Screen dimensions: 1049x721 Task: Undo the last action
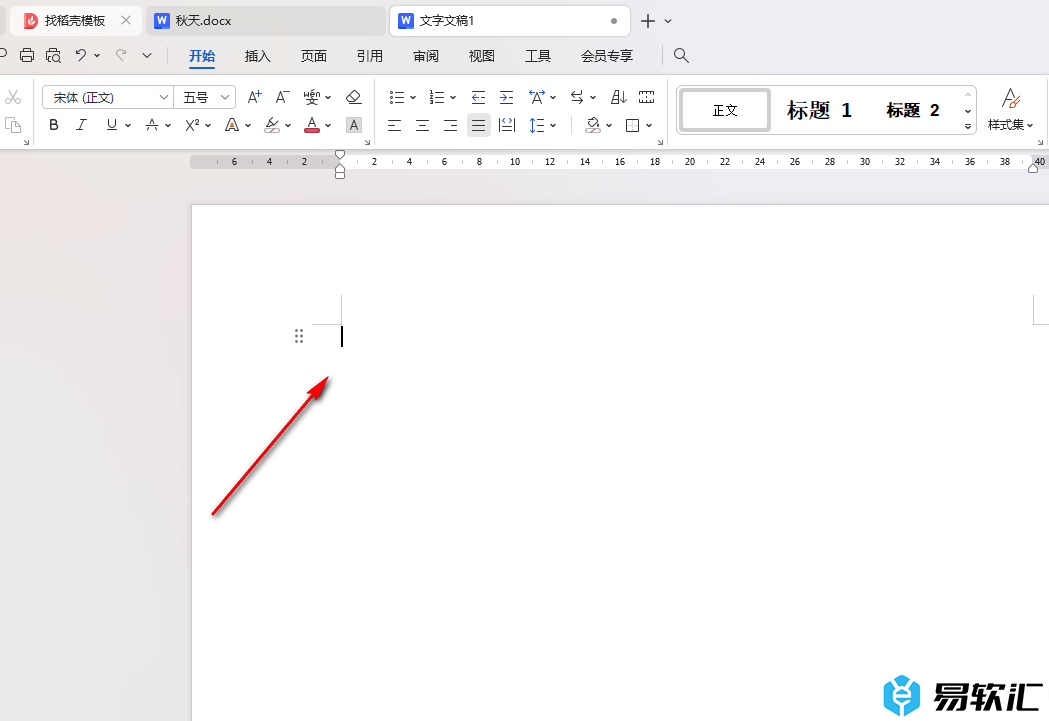81,56
